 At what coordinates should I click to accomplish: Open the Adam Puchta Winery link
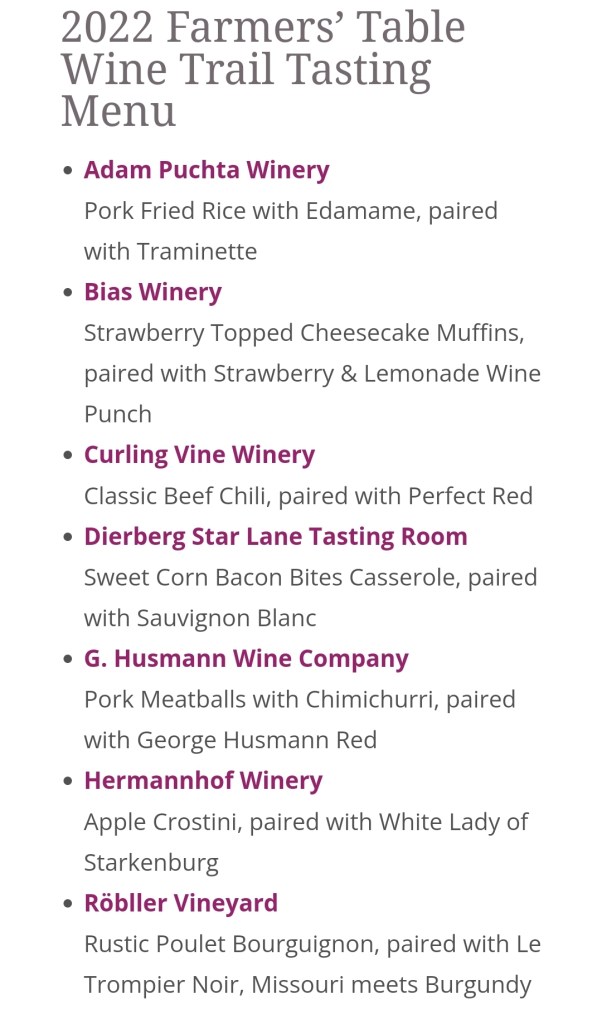(206, 170)
